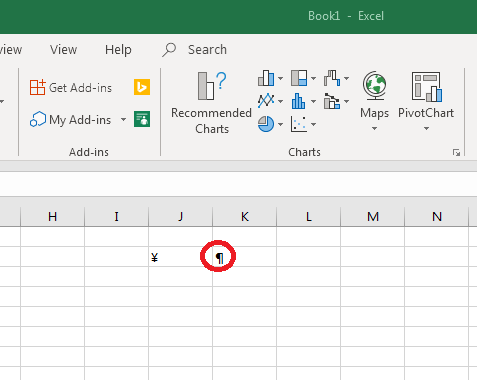This screenshot has width=477, height=380.
Task: Open Charts dialog launcher
Action: [x=456, y=152]
